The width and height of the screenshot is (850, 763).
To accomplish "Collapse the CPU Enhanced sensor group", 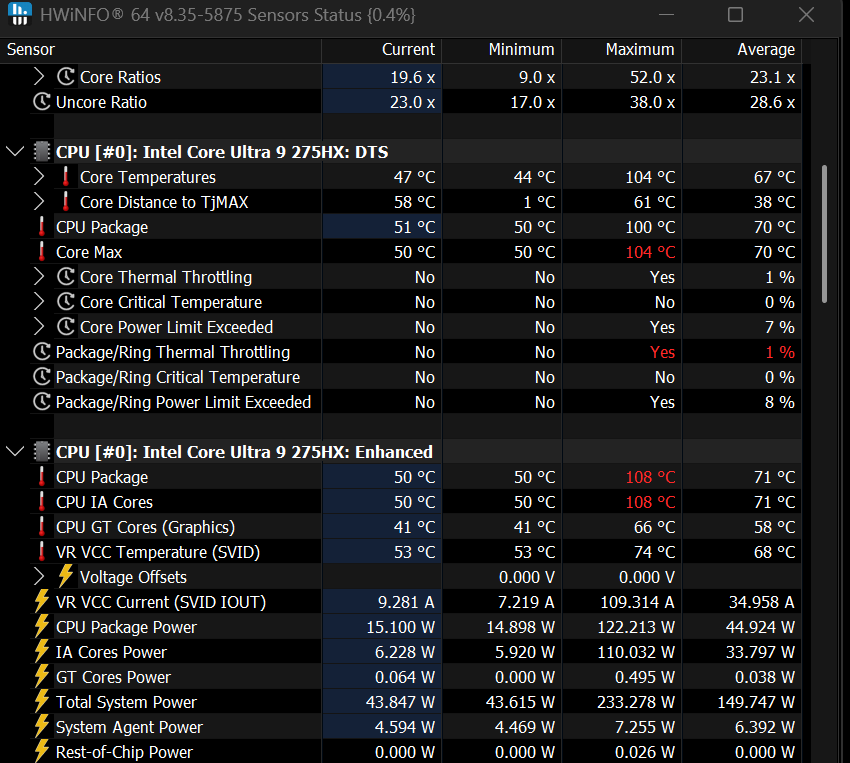I will 15,451.
